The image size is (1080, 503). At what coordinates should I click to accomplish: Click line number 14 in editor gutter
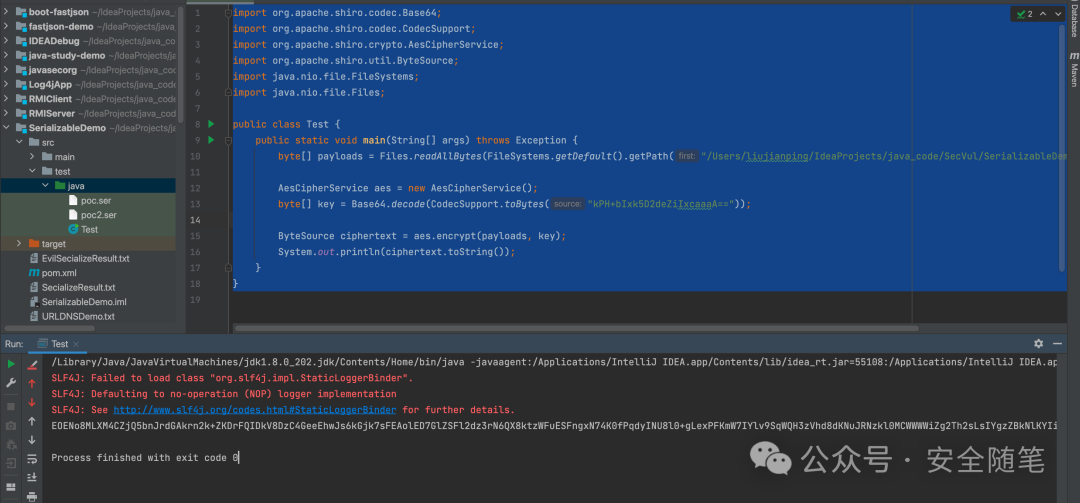196,220
